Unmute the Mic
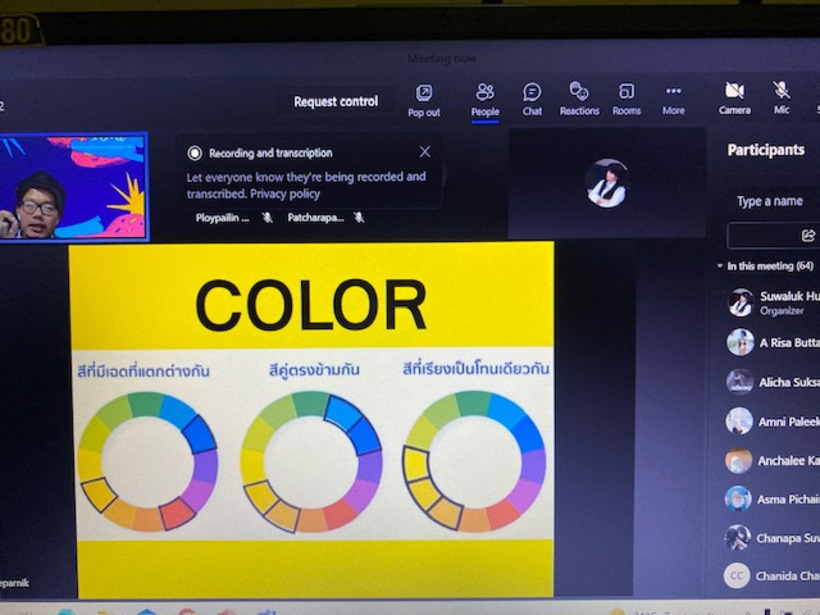Viewport: 820px width, 615px height. [781, 98]
